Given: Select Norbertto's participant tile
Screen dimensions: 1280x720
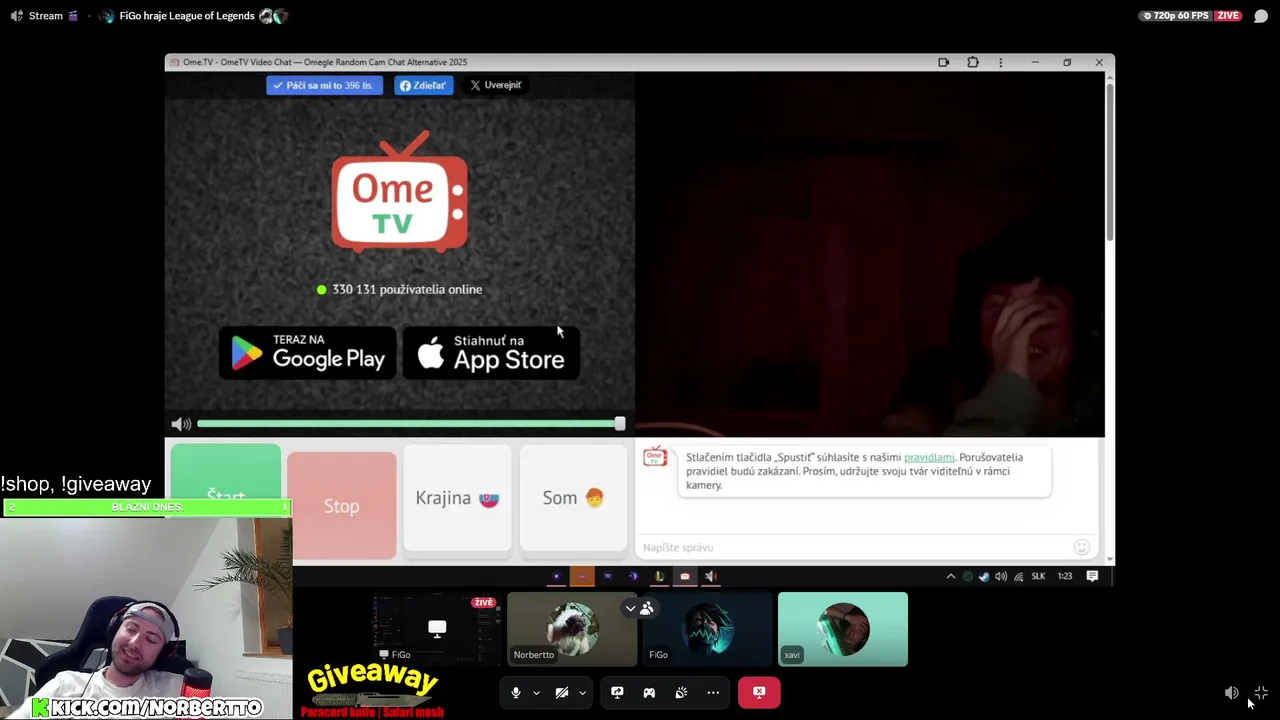Looking at the screenshot, I should 571,629.
